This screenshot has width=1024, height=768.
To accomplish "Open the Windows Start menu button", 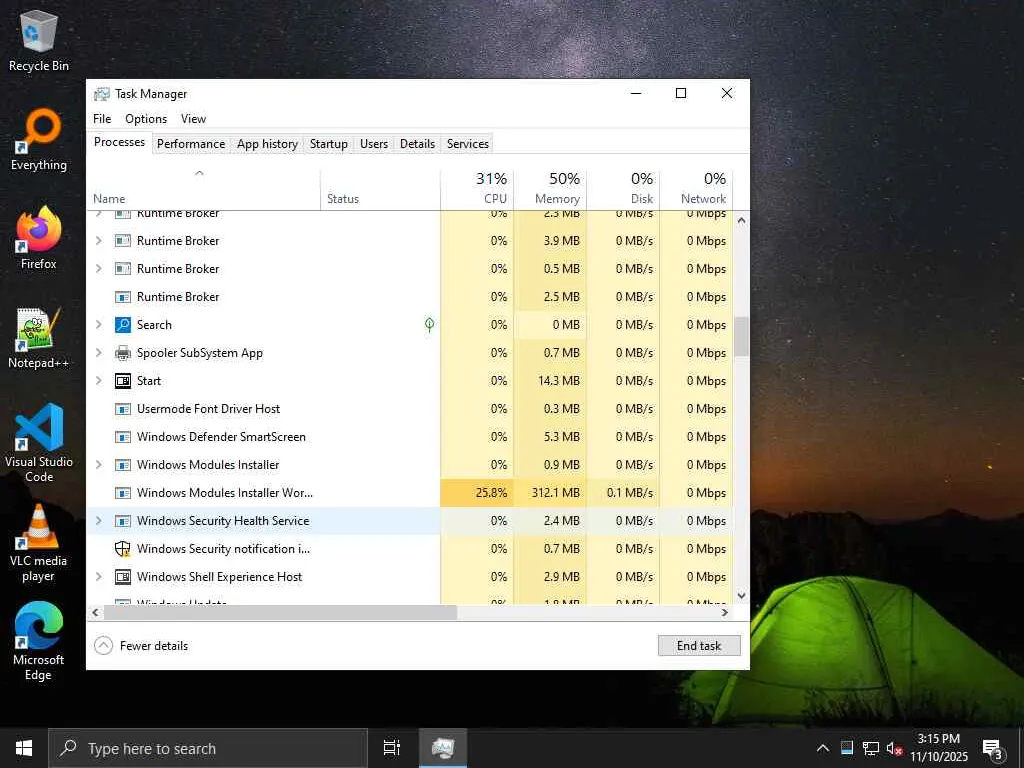I will [24, 748].
